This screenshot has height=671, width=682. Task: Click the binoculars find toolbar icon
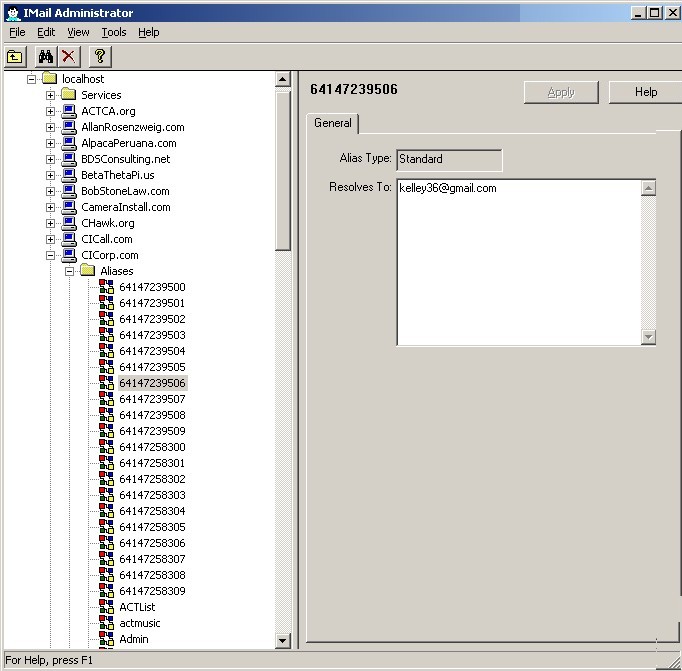[x=46, y=57]
